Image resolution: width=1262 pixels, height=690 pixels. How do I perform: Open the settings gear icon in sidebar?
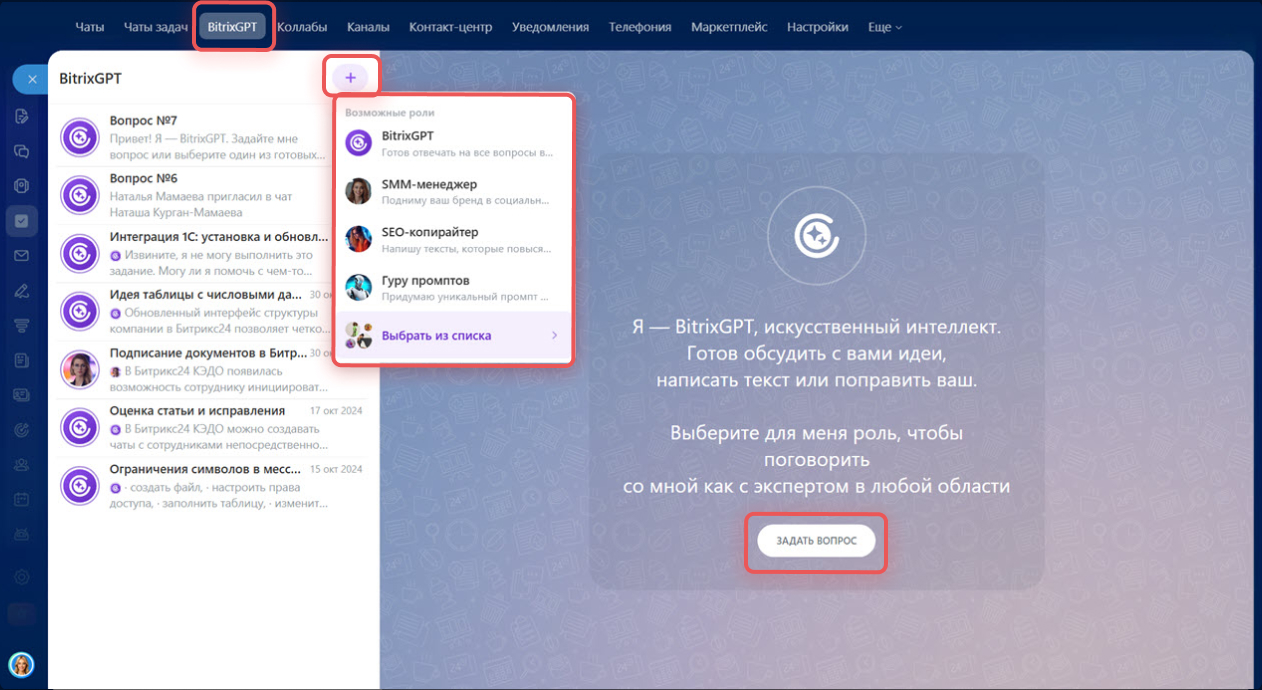pyautogui.click(x=22, y=577)
